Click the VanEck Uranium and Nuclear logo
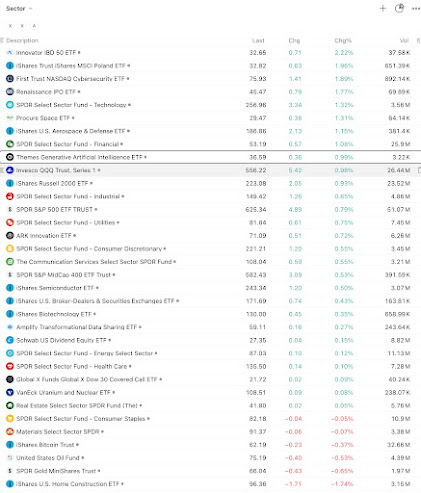This screenshot has height=493, width=421. [10, 392]
